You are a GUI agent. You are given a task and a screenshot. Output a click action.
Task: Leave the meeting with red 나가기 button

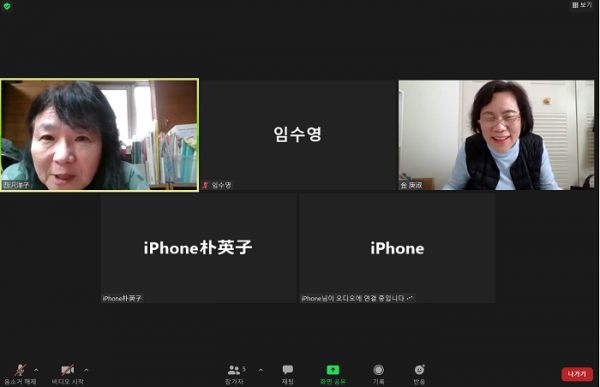coord(577,374)
